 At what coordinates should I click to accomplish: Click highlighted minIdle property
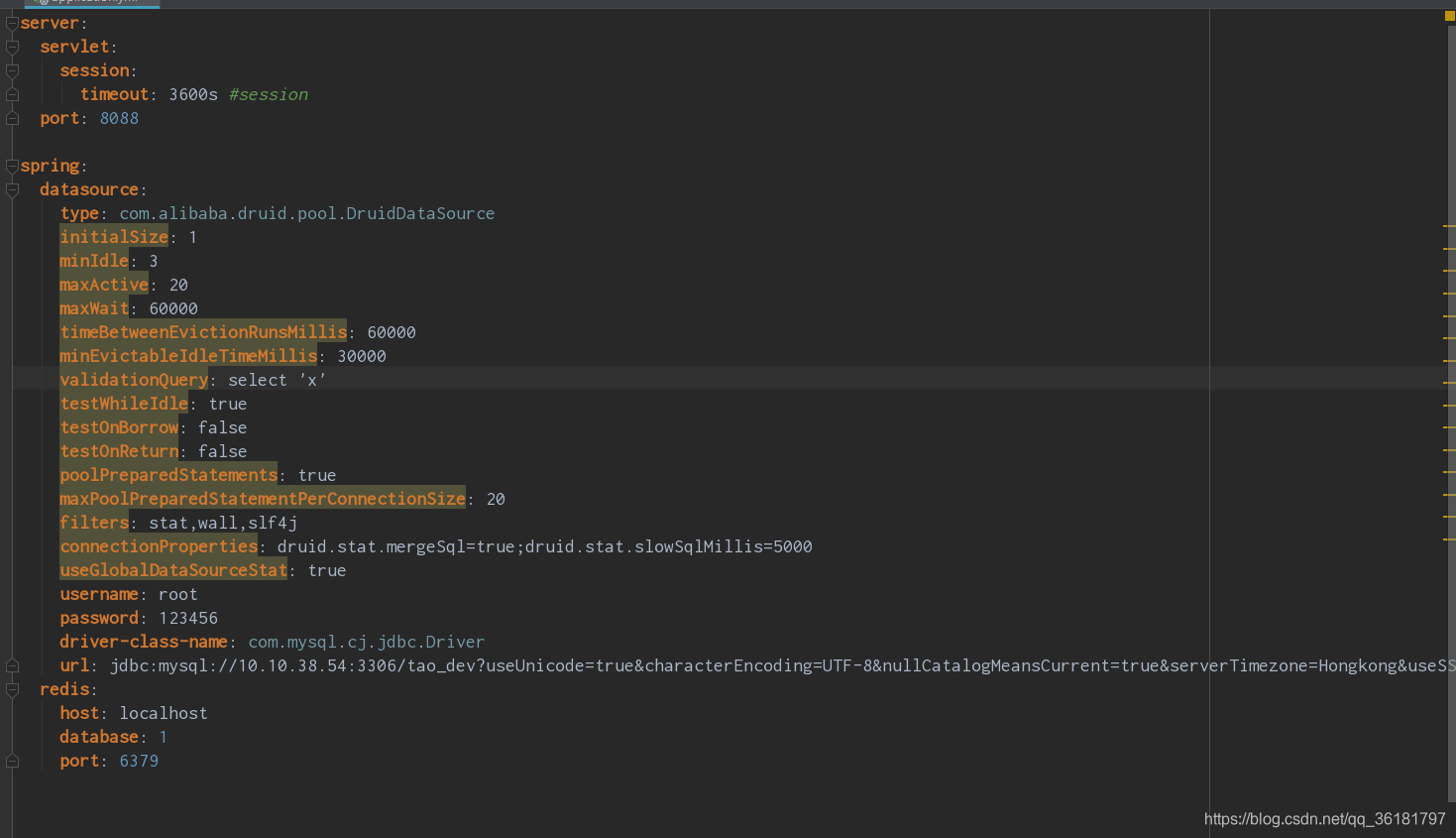[94, 261]
